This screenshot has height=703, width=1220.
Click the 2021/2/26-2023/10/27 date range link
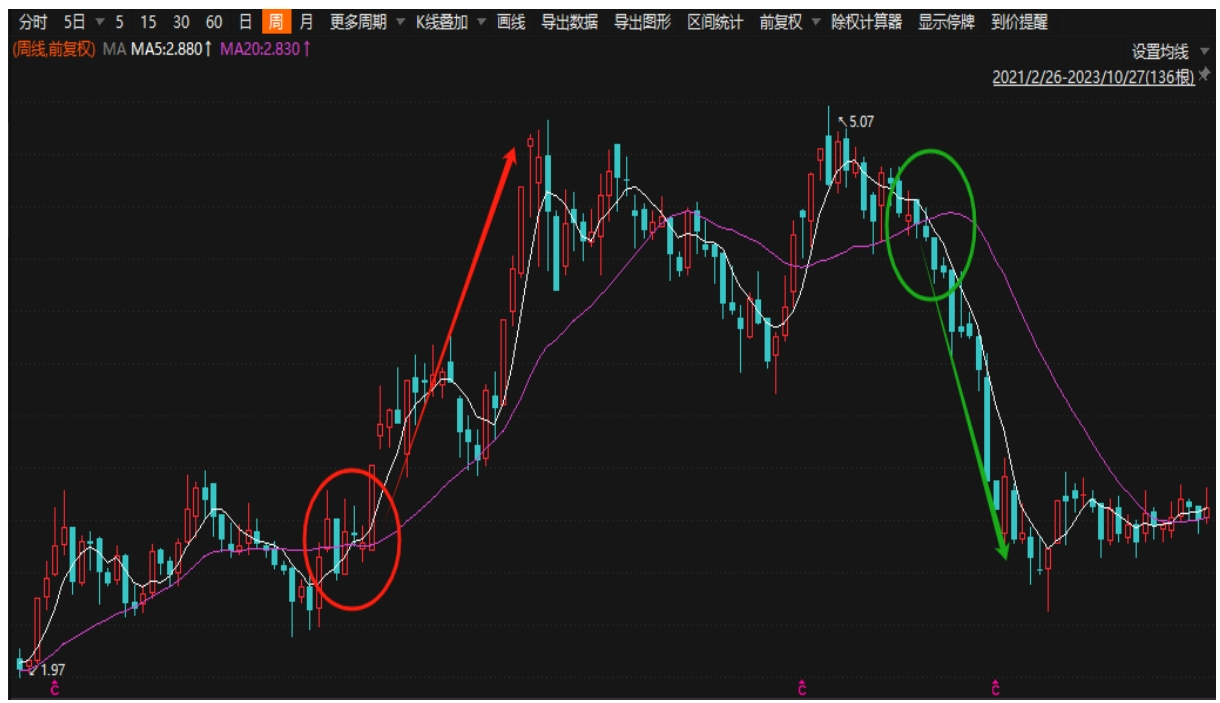tap(1092, 78)
